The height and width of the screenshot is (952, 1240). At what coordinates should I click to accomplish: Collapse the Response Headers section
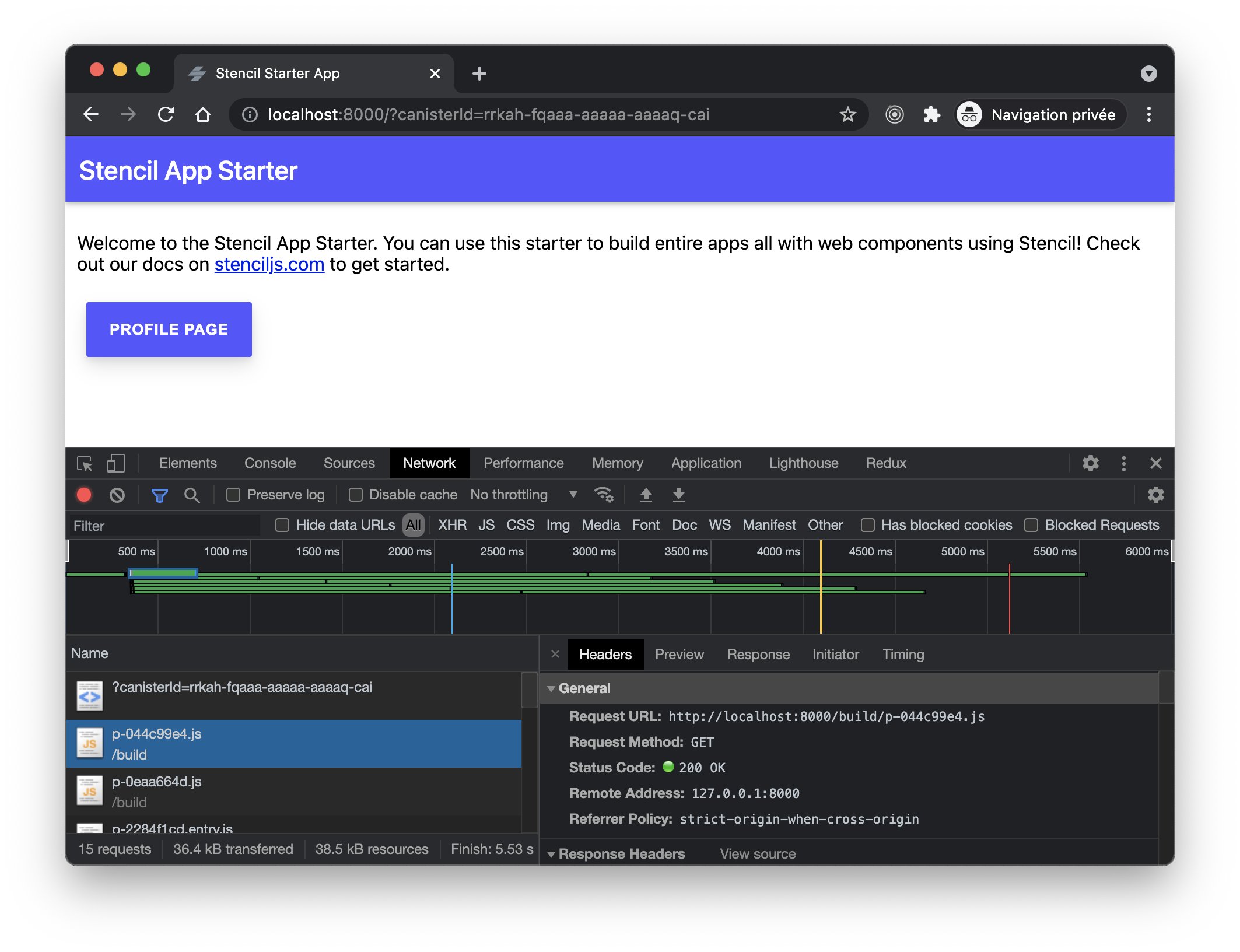[x=551, y=854]
